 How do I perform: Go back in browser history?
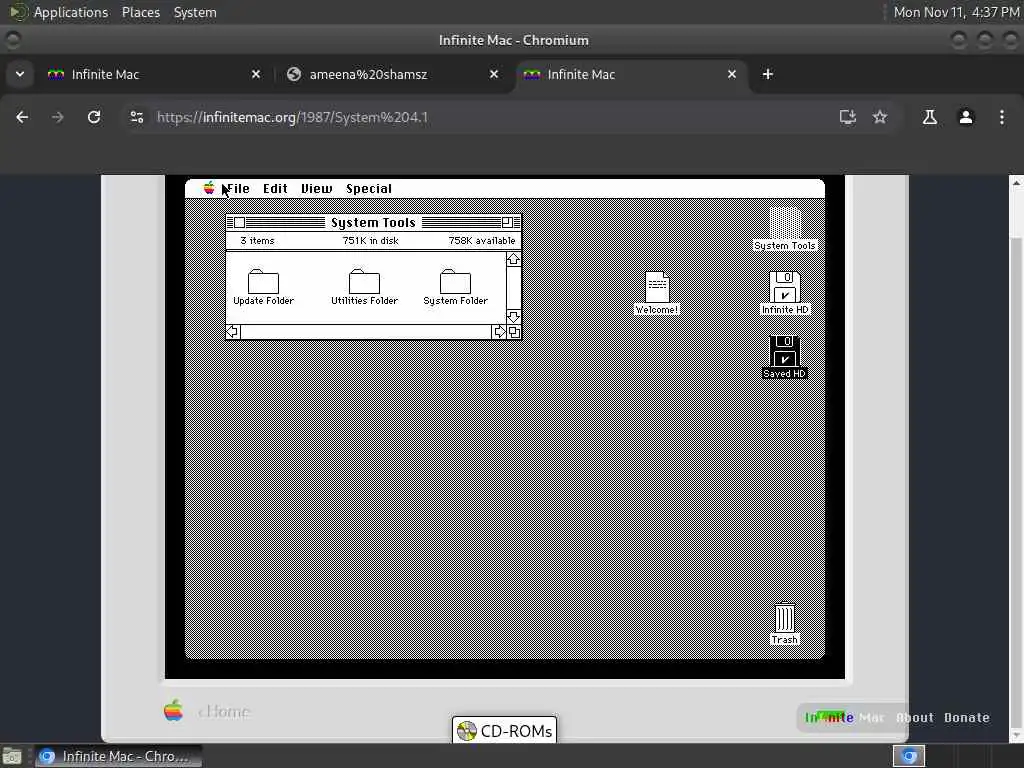[22, 117]
